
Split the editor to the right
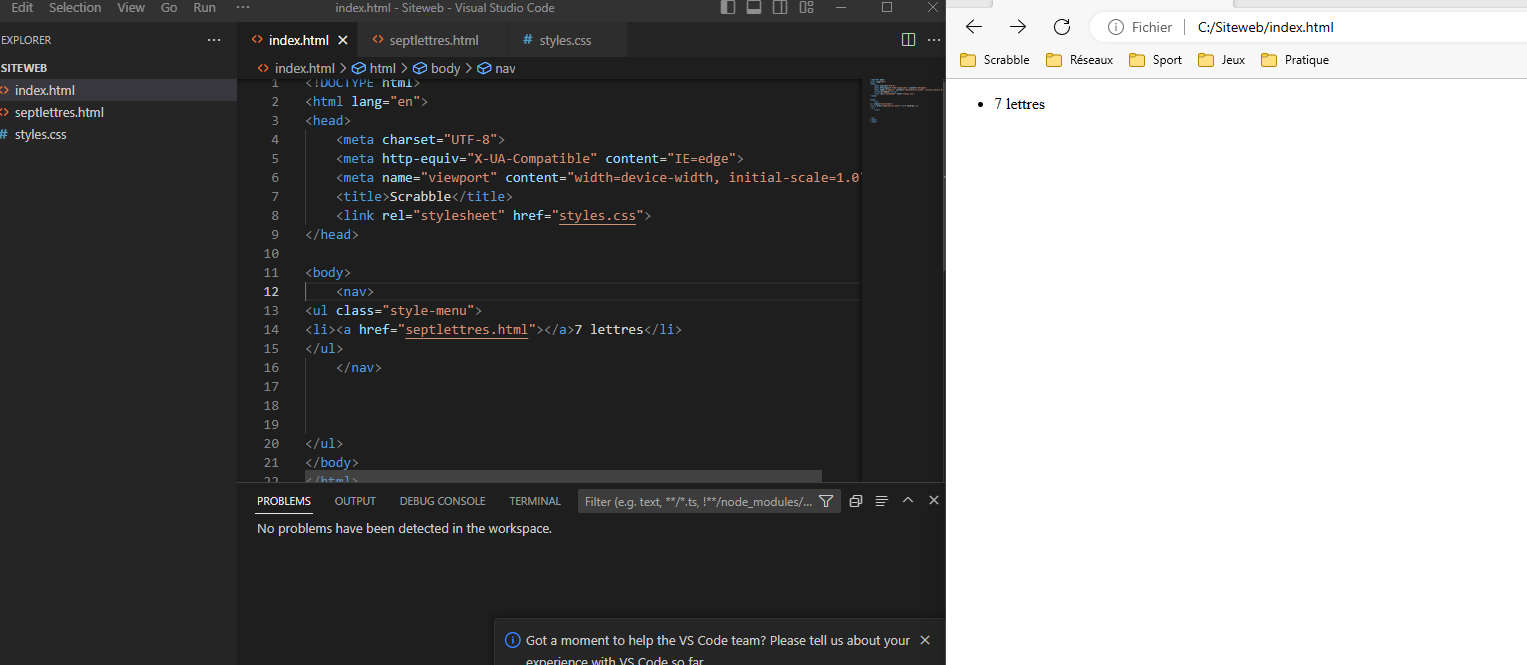tap(908, 40)
